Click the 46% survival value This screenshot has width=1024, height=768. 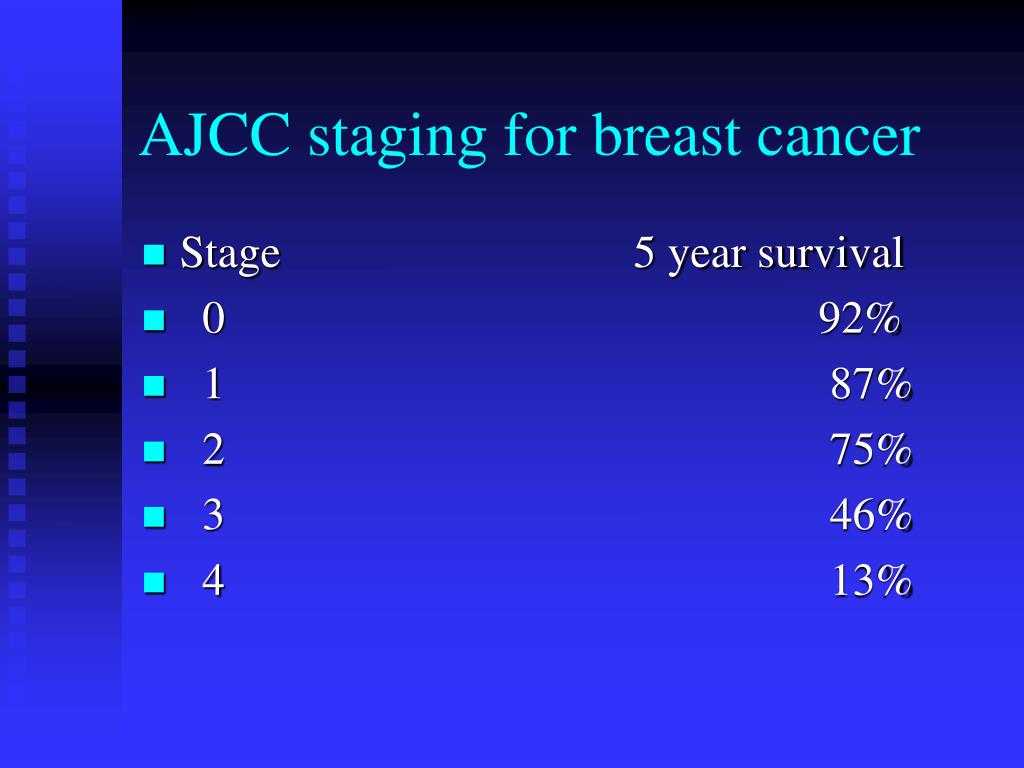[871, 515]
